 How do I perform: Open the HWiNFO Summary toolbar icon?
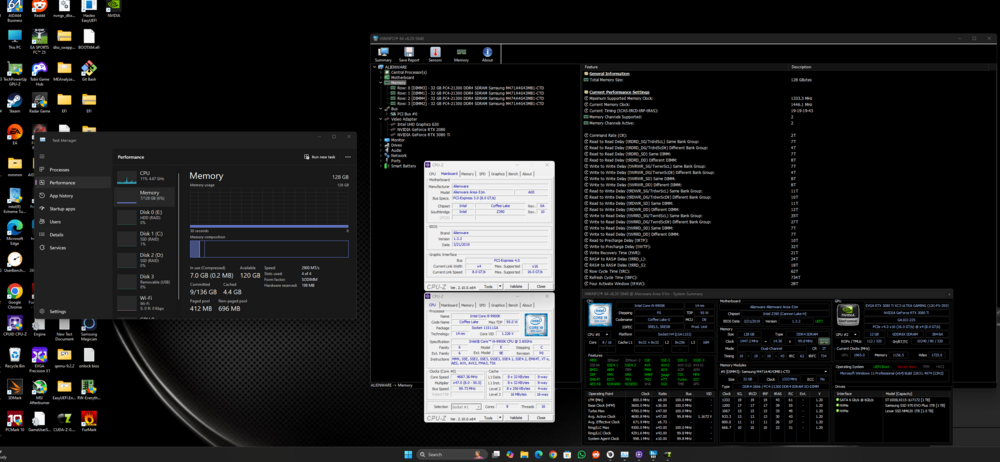383,54
